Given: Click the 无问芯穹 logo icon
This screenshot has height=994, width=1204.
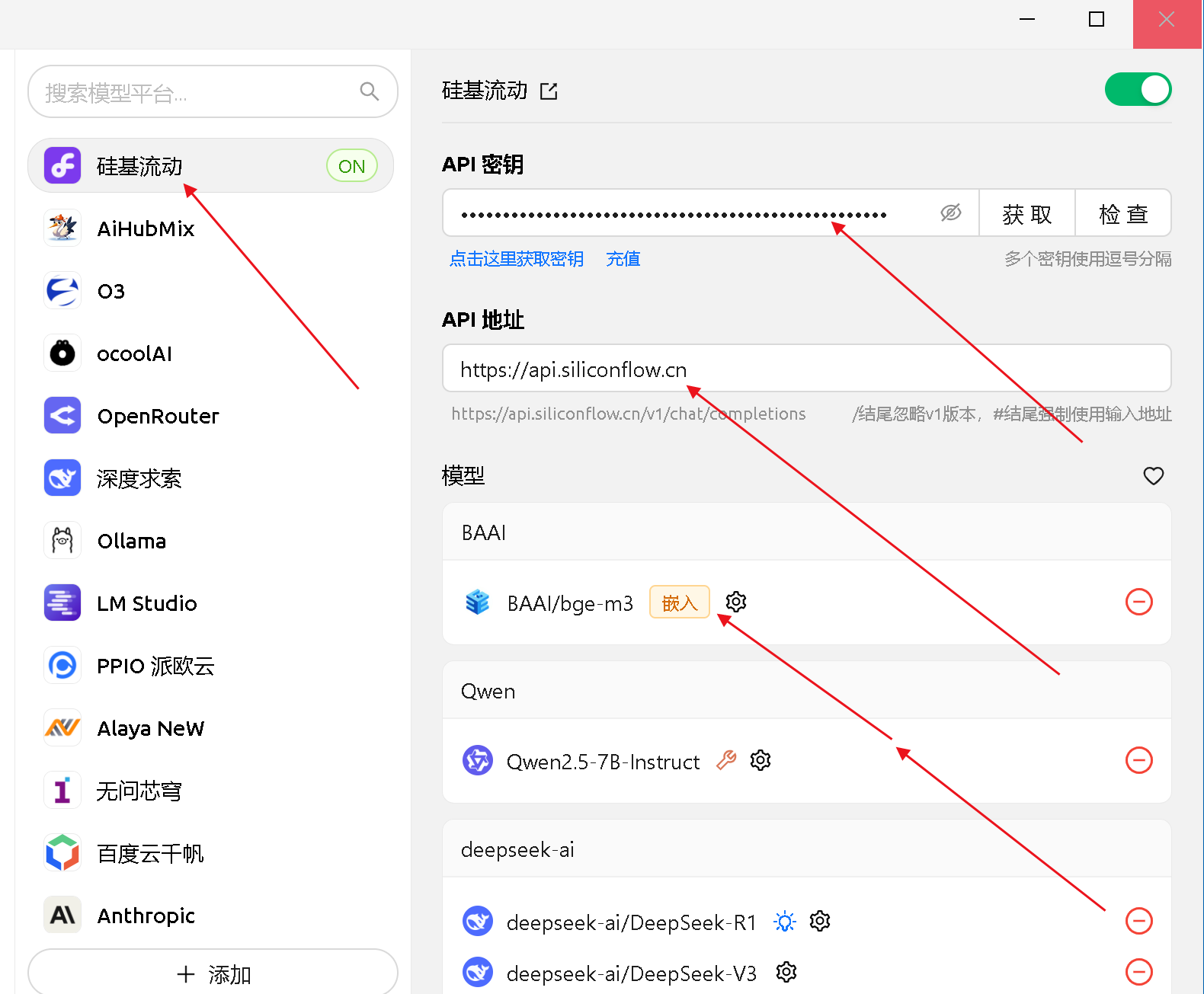Looking at the screenshot, I should tap(62, 790).
